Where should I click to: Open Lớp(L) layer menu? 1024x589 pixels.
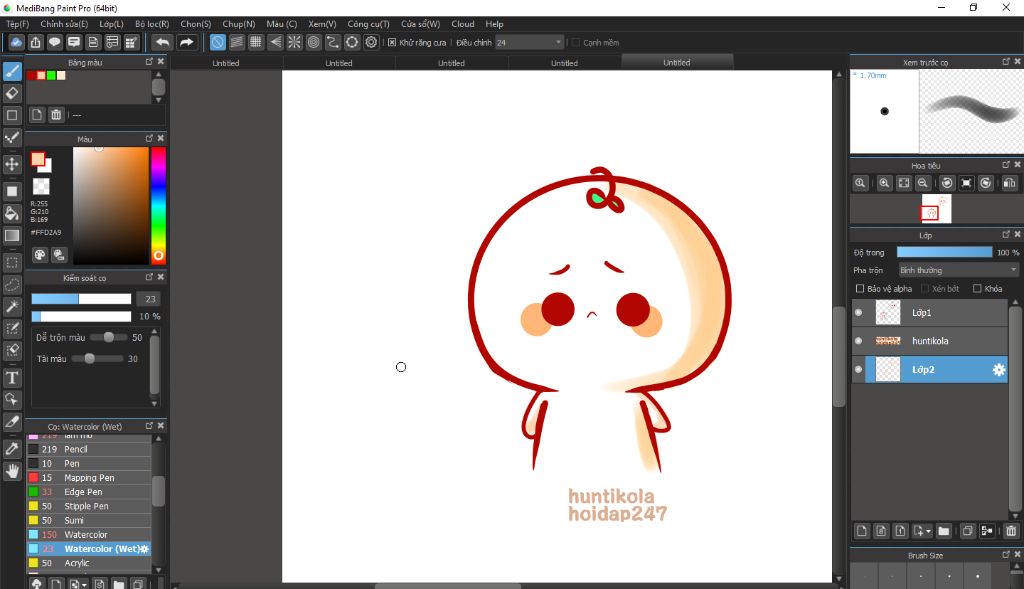tap(111, 24)
